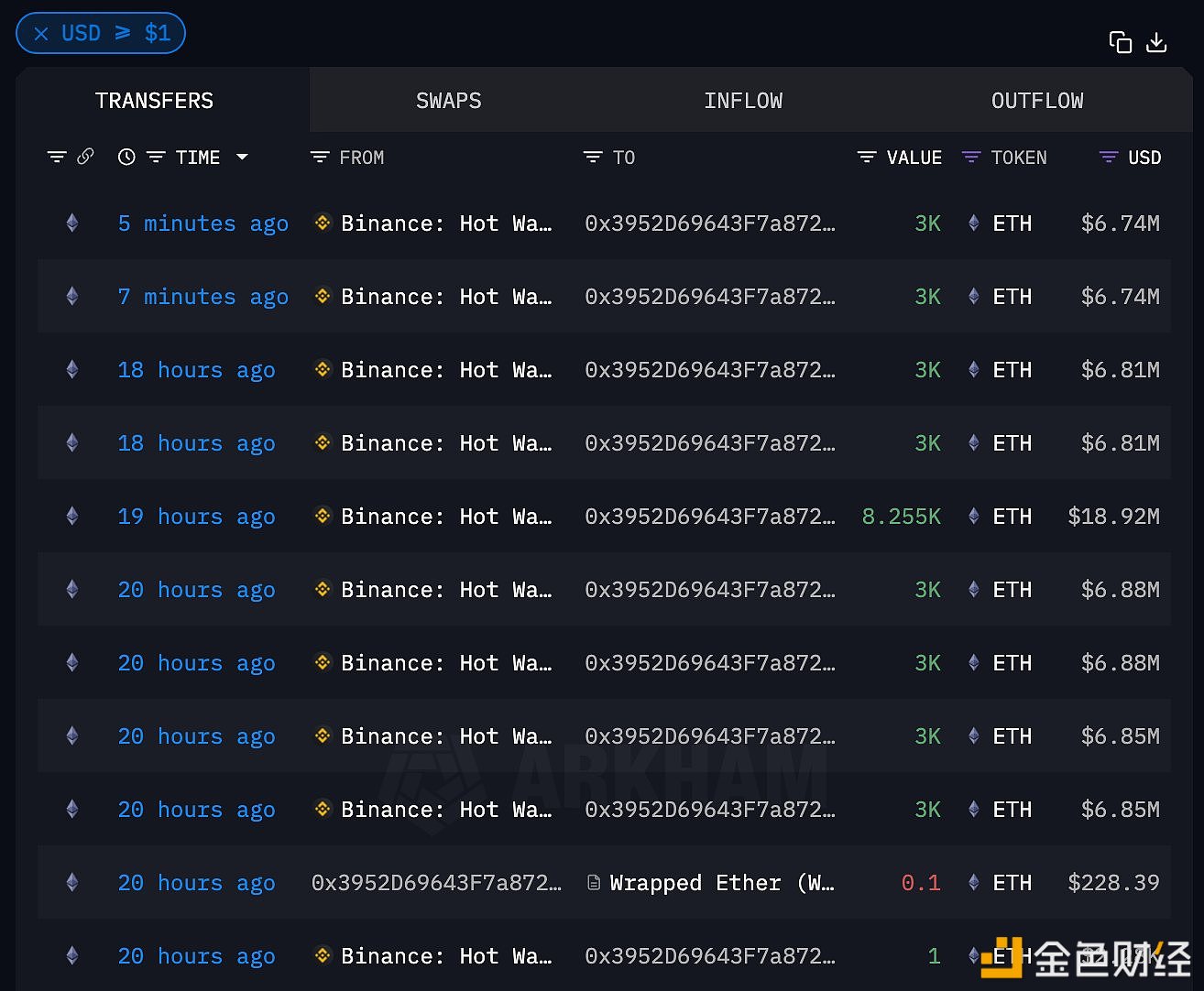Click Binance Hot Wallet in the 7 minutes row
Screen dimensions: 1204x991
[x=445, y=297]
